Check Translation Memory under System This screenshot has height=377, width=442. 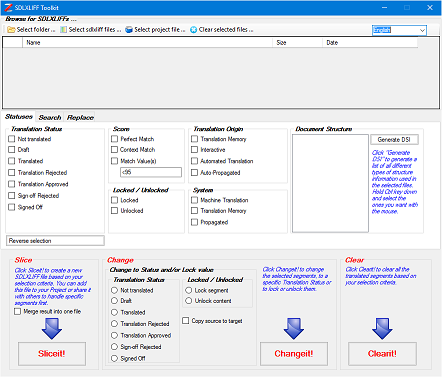[194, 210]
